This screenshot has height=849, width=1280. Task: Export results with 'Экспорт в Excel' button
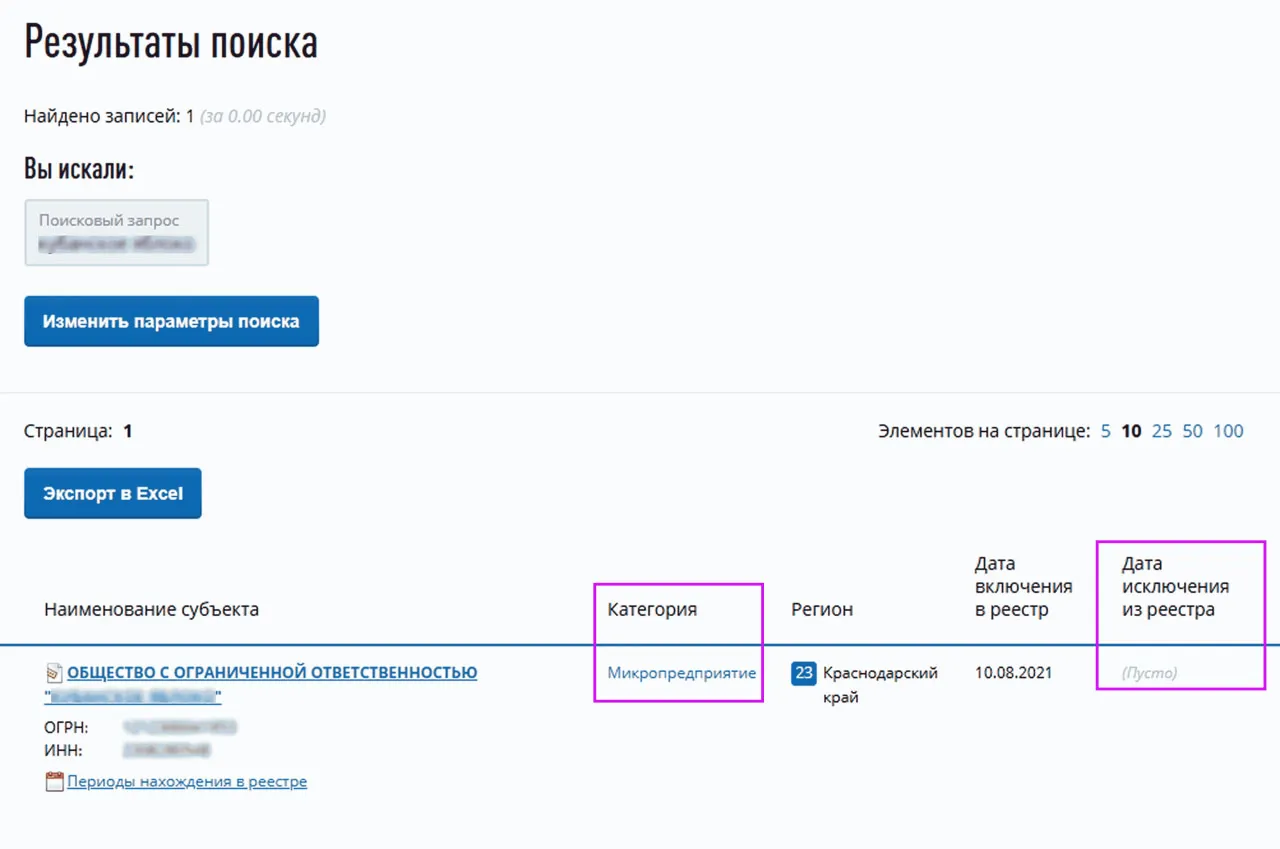[x=113, y=493]
